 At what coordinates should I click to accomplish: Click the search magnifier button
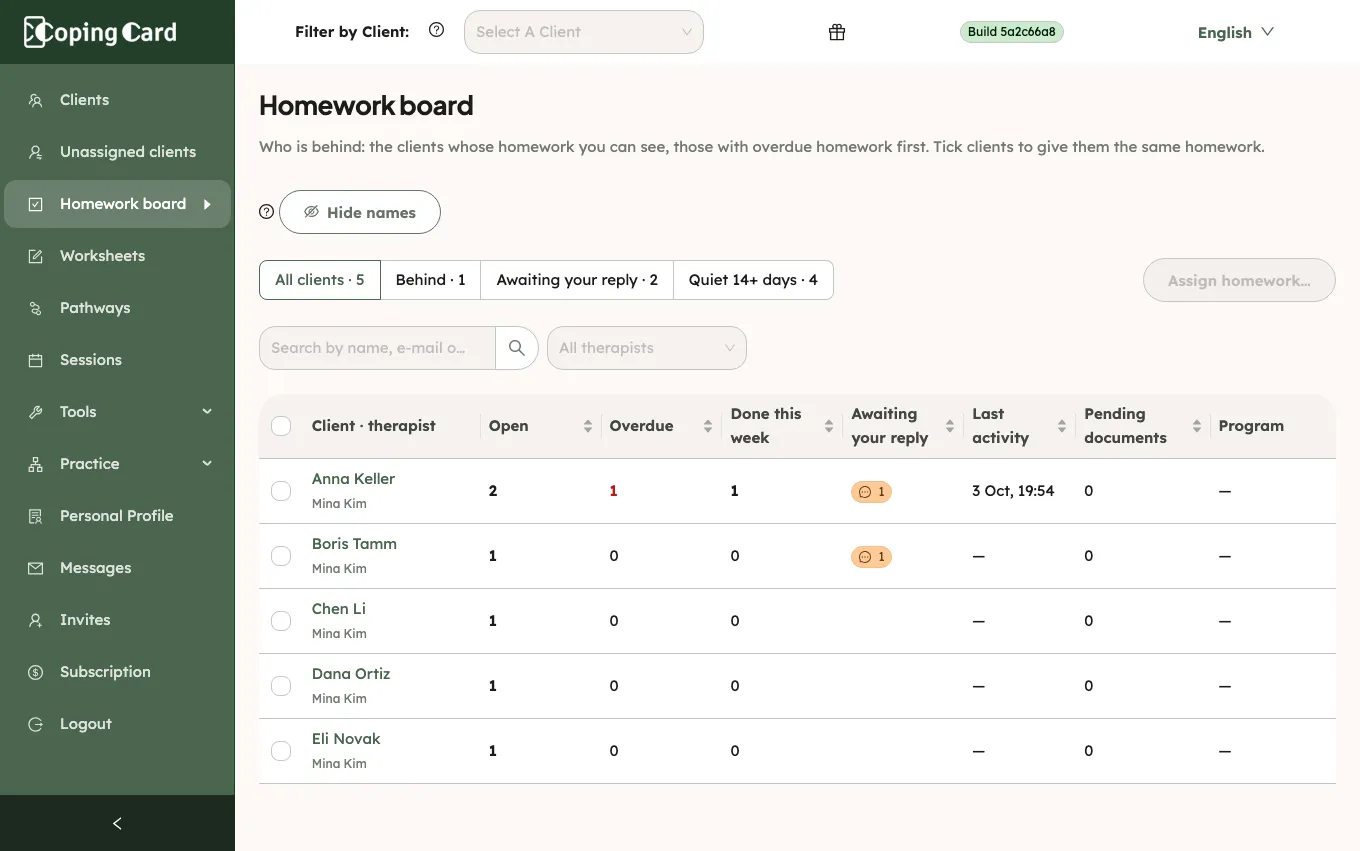pos(517,348)
